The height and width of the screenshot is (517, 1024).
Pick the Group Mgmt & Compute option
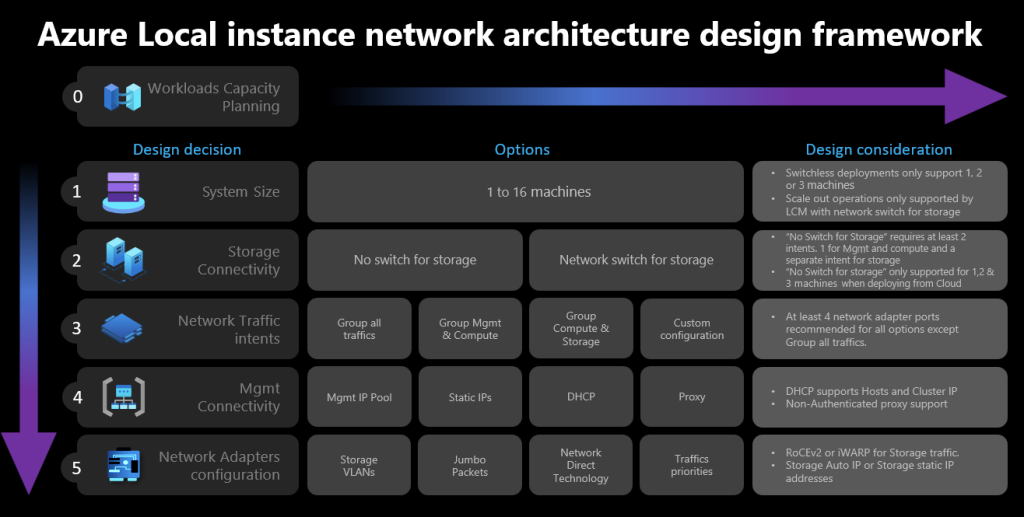[x=470, y=329]
